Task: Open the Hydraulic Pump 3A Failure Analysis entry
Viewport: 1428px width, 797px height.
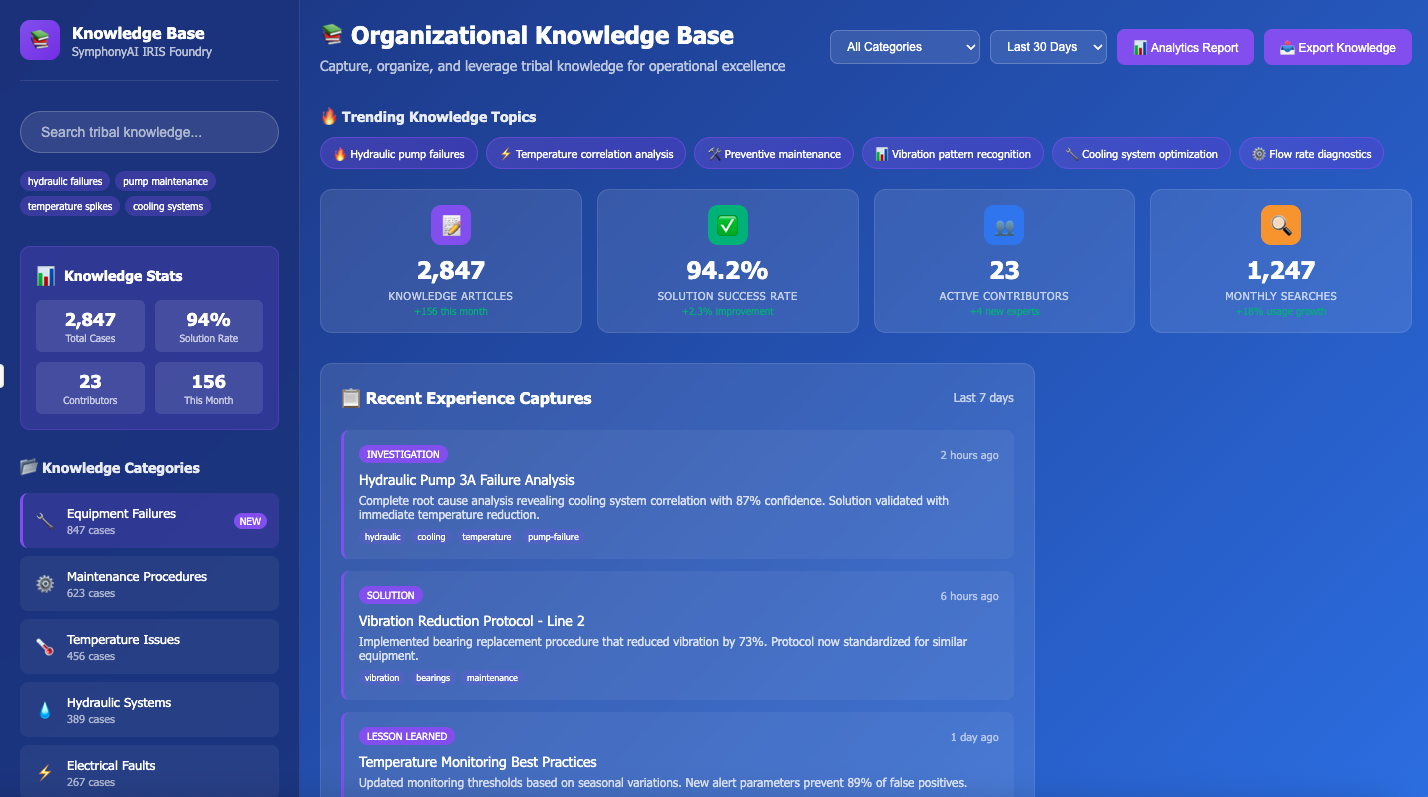Action: [x=467, y=480]
